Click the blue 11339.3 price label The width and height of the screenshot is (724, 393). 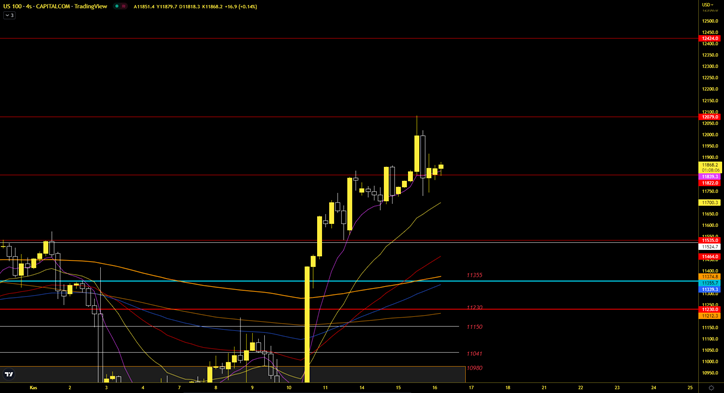(710, 290)
